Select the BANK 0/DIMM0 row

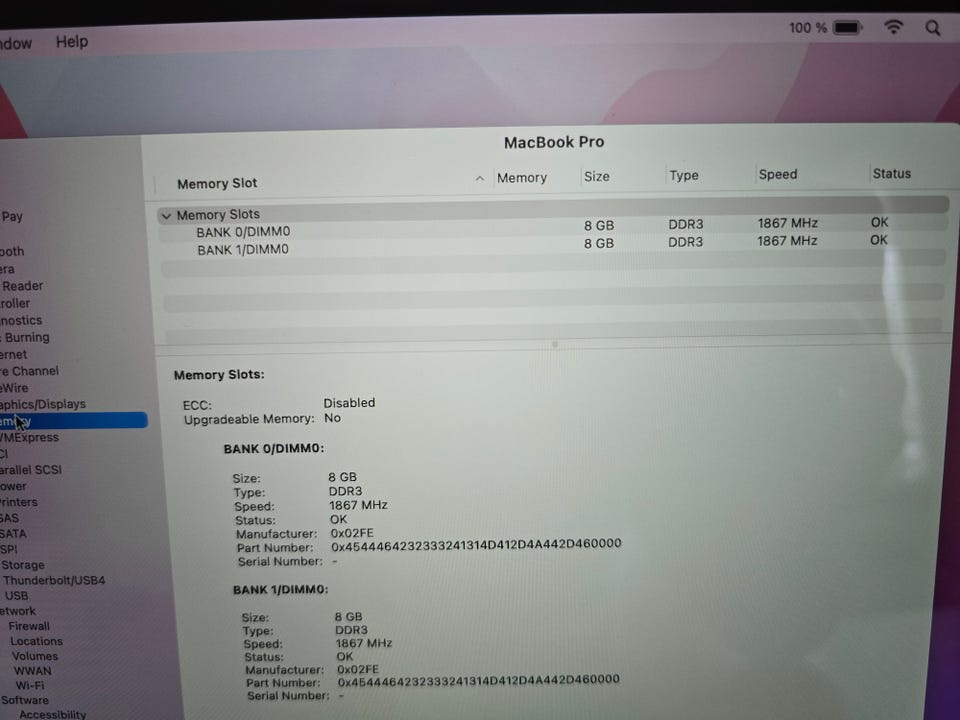(x=551, y=229)
